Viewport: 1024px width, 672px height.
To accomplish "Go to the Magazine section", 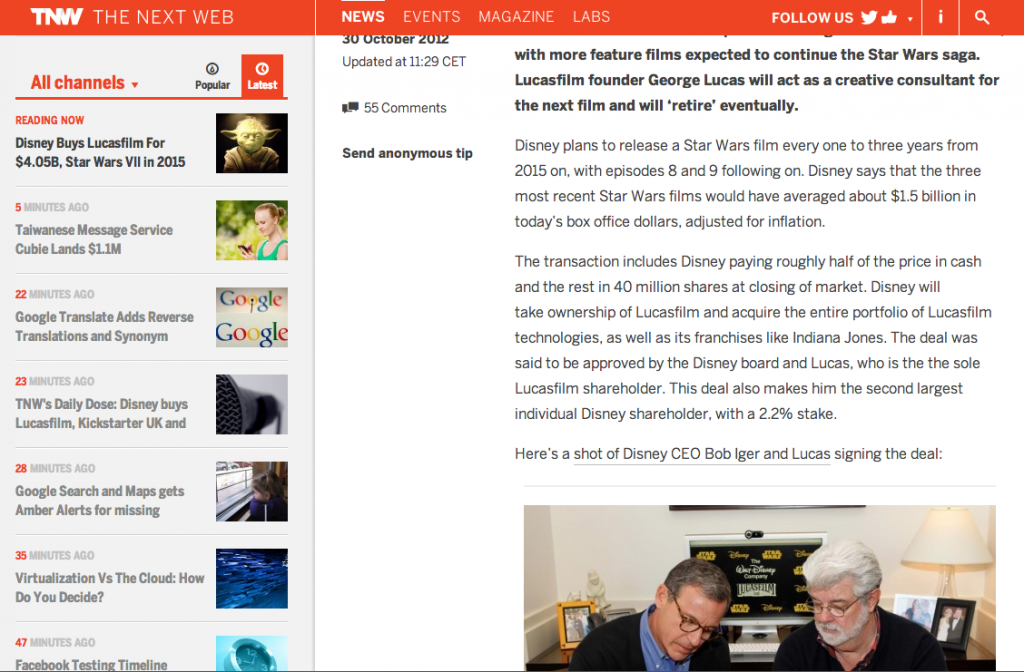I will (516, 17).
